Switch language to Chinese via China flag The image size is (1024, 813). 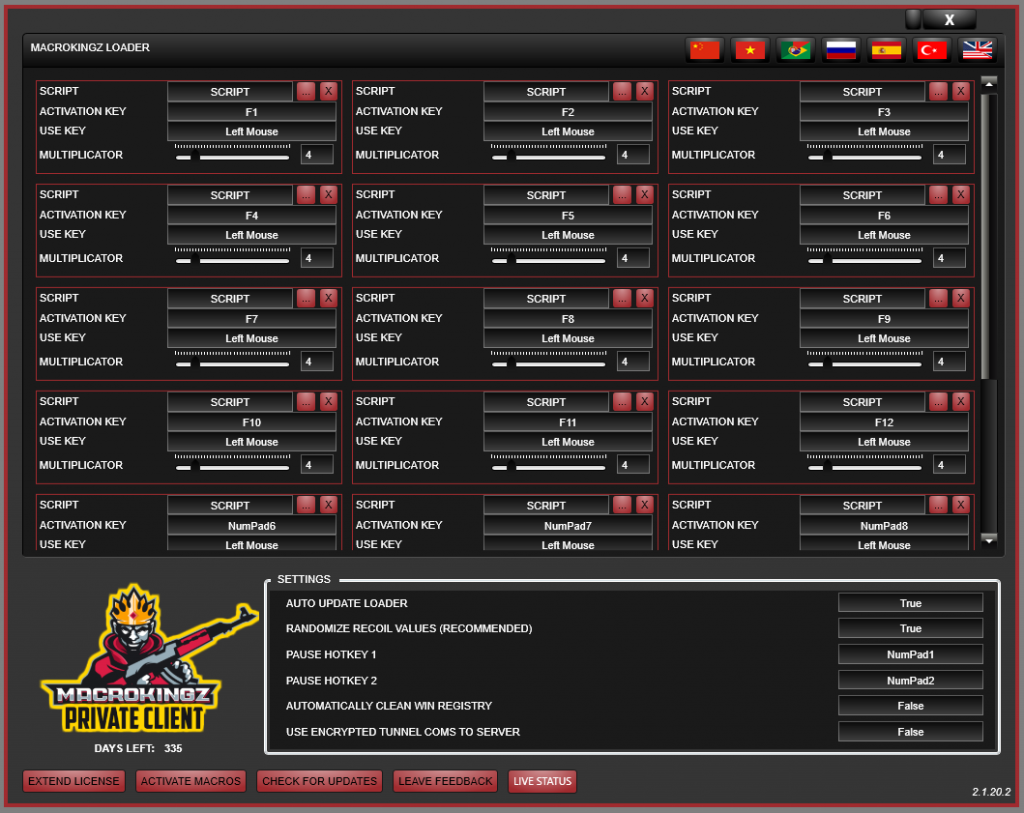click(705, 50)
